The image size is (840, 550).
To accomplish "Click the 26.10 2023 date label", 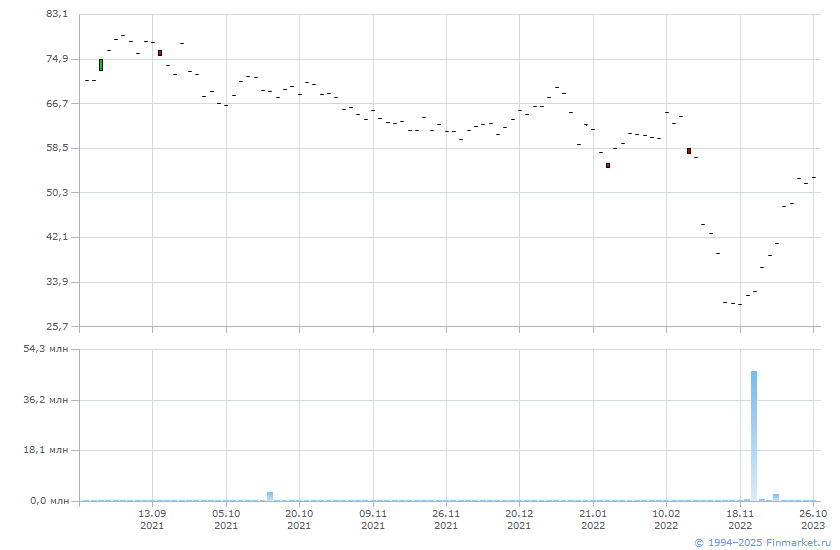I will (x=813, y=519).
